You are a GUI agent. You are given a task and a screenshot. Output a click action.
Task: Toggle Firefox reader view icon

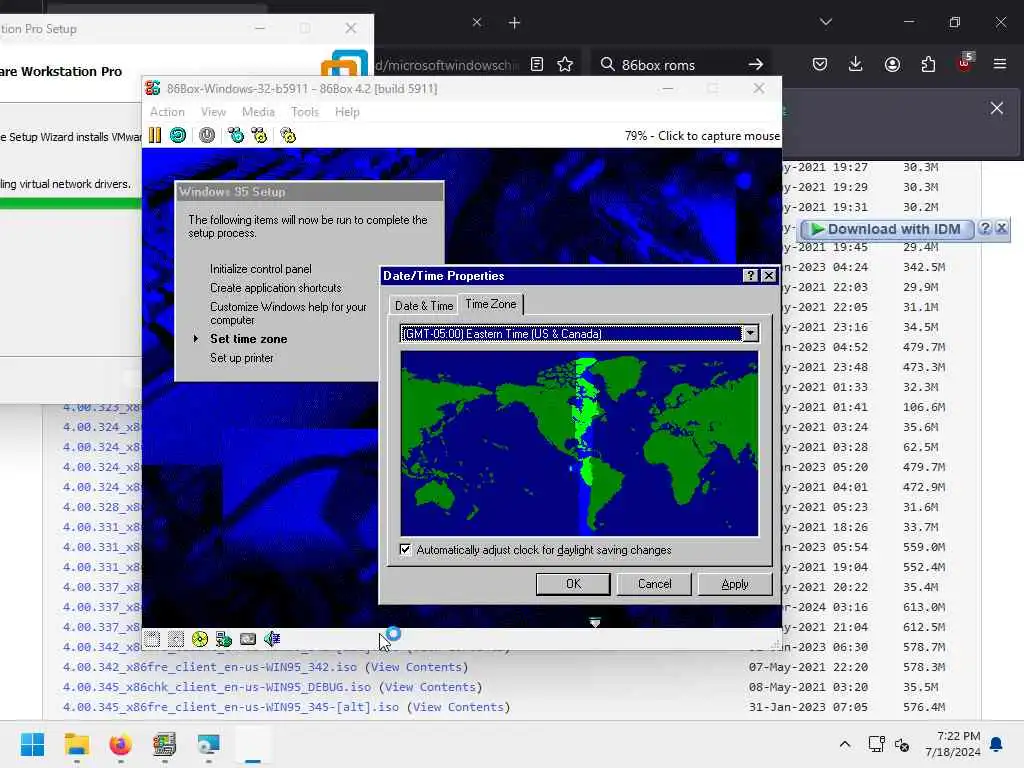[x=537, y=64]
